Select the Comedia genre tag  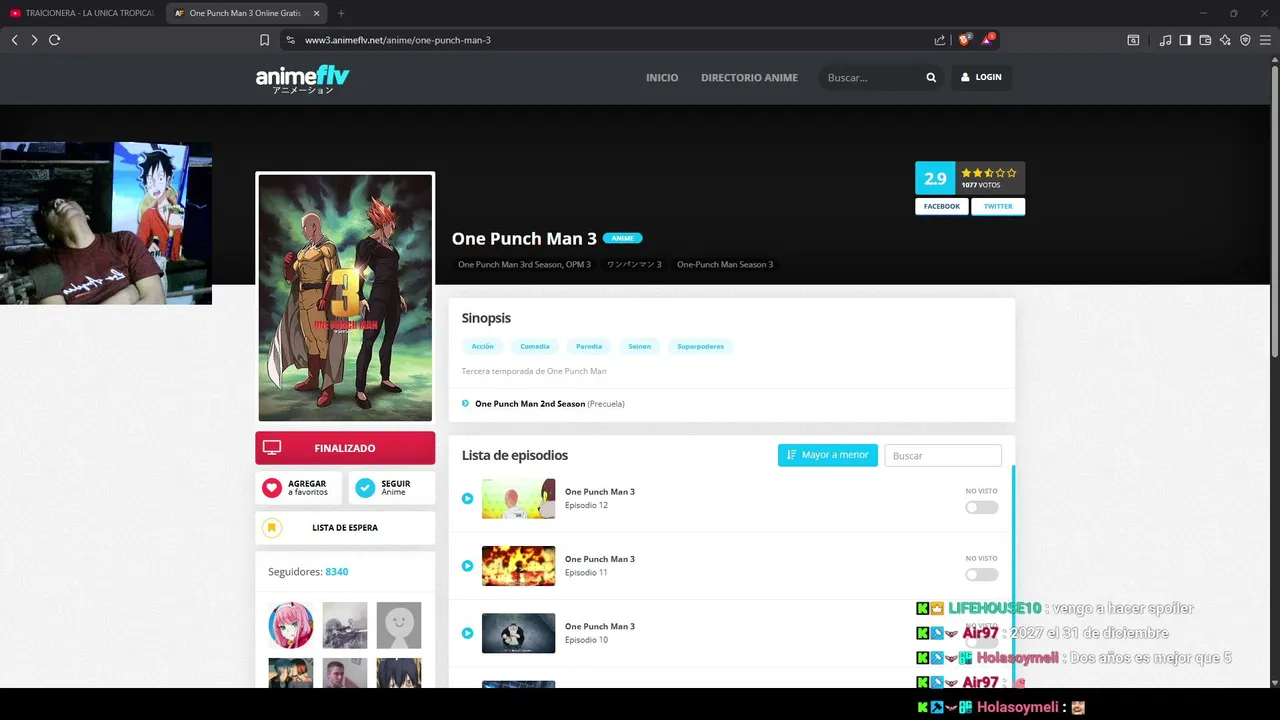pyautogui.click(x=535, y=346)
